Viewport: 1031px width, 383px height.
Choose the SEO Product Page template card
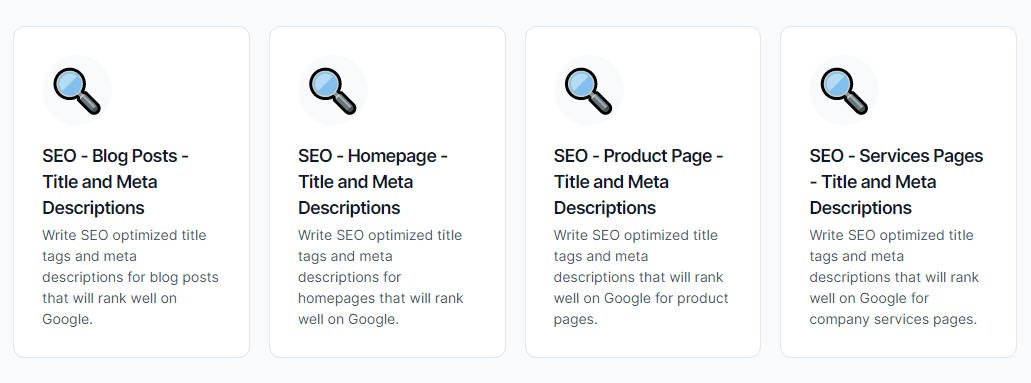[643, 192]
